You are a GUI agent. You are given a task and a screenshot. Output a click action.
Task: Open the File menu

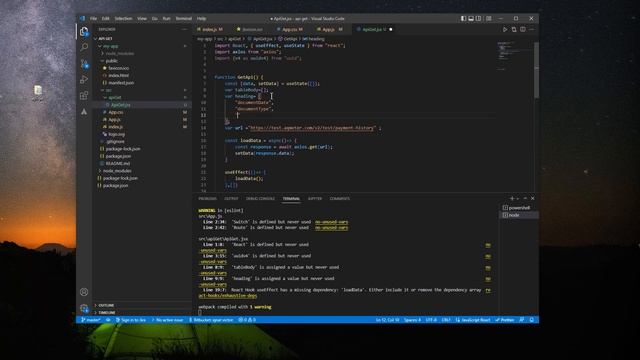[x=93, y=18]
